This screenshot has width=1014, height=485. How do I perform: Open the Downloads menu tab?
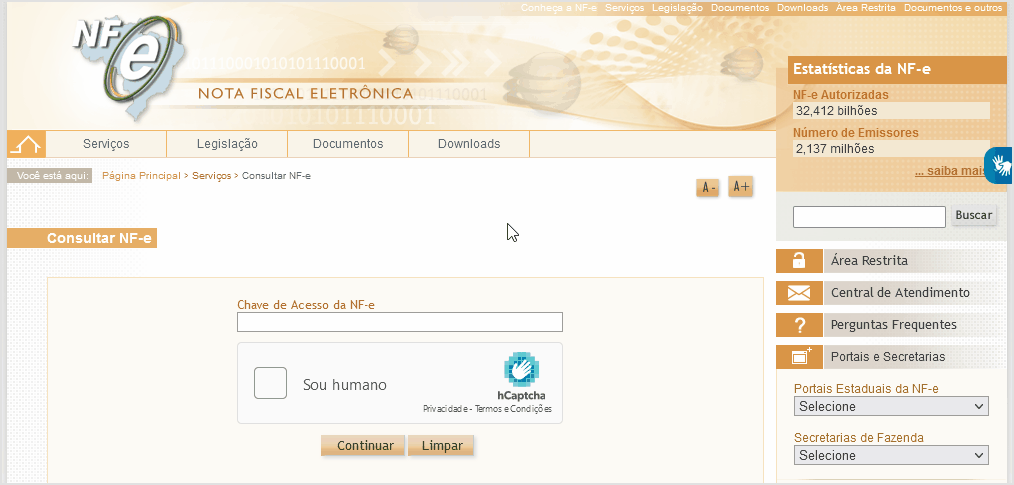click(x=469, y=144)
